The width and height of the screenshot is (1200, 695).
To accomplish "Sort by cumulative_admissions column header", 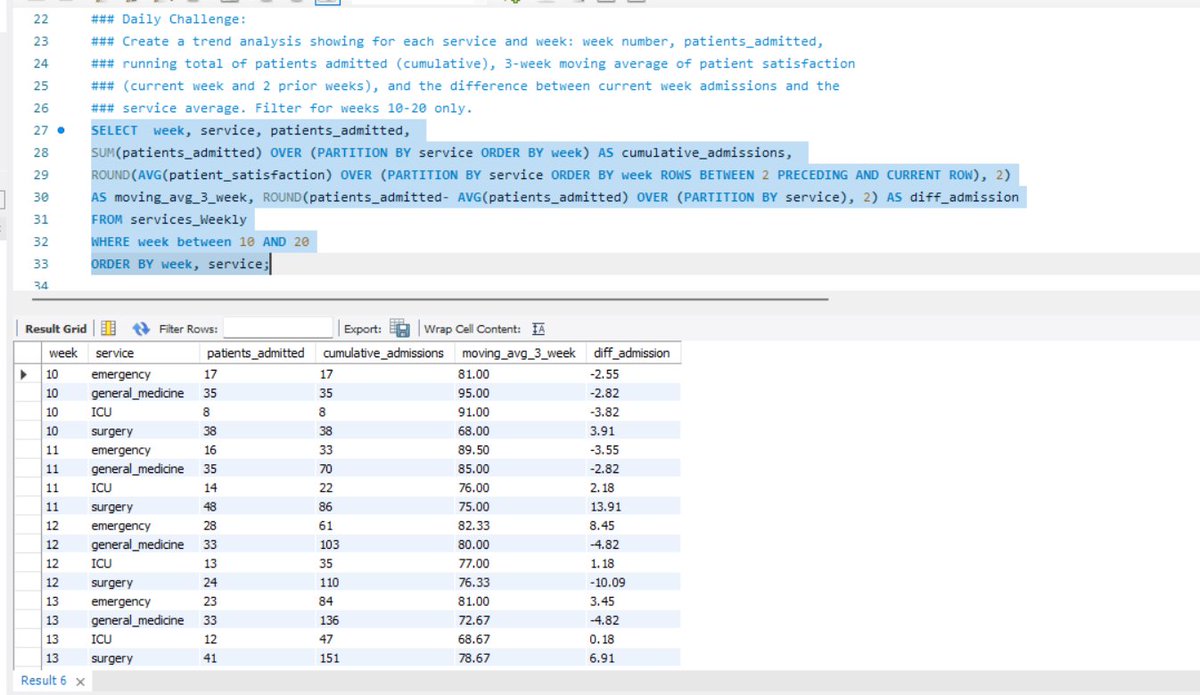I will [383, 353].
